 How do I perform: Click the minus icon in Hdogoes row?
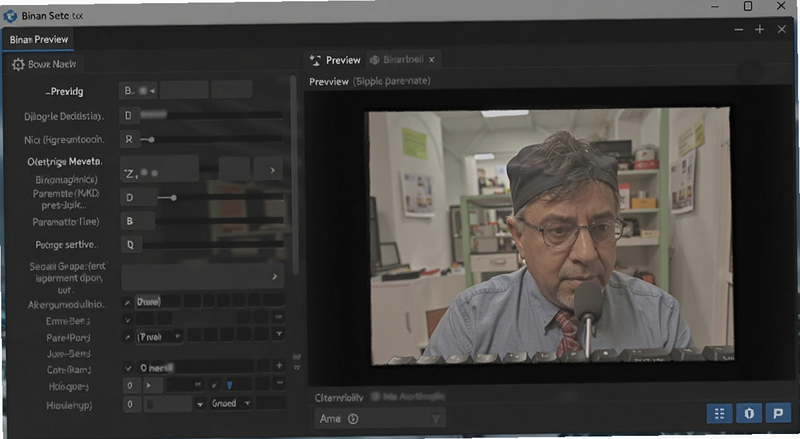[x=279, y=383]
